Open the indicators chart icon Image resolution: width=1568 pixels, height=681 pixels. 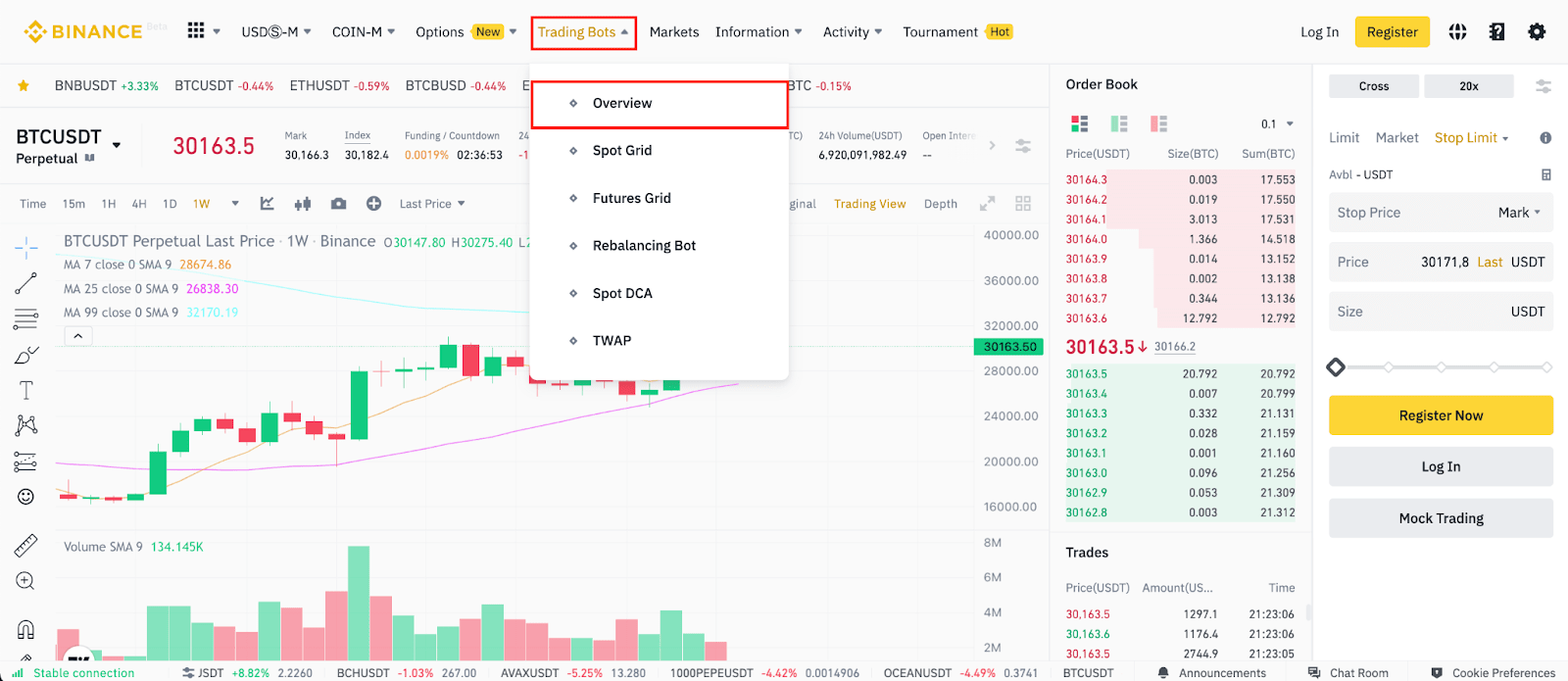(x=267, y=204)
